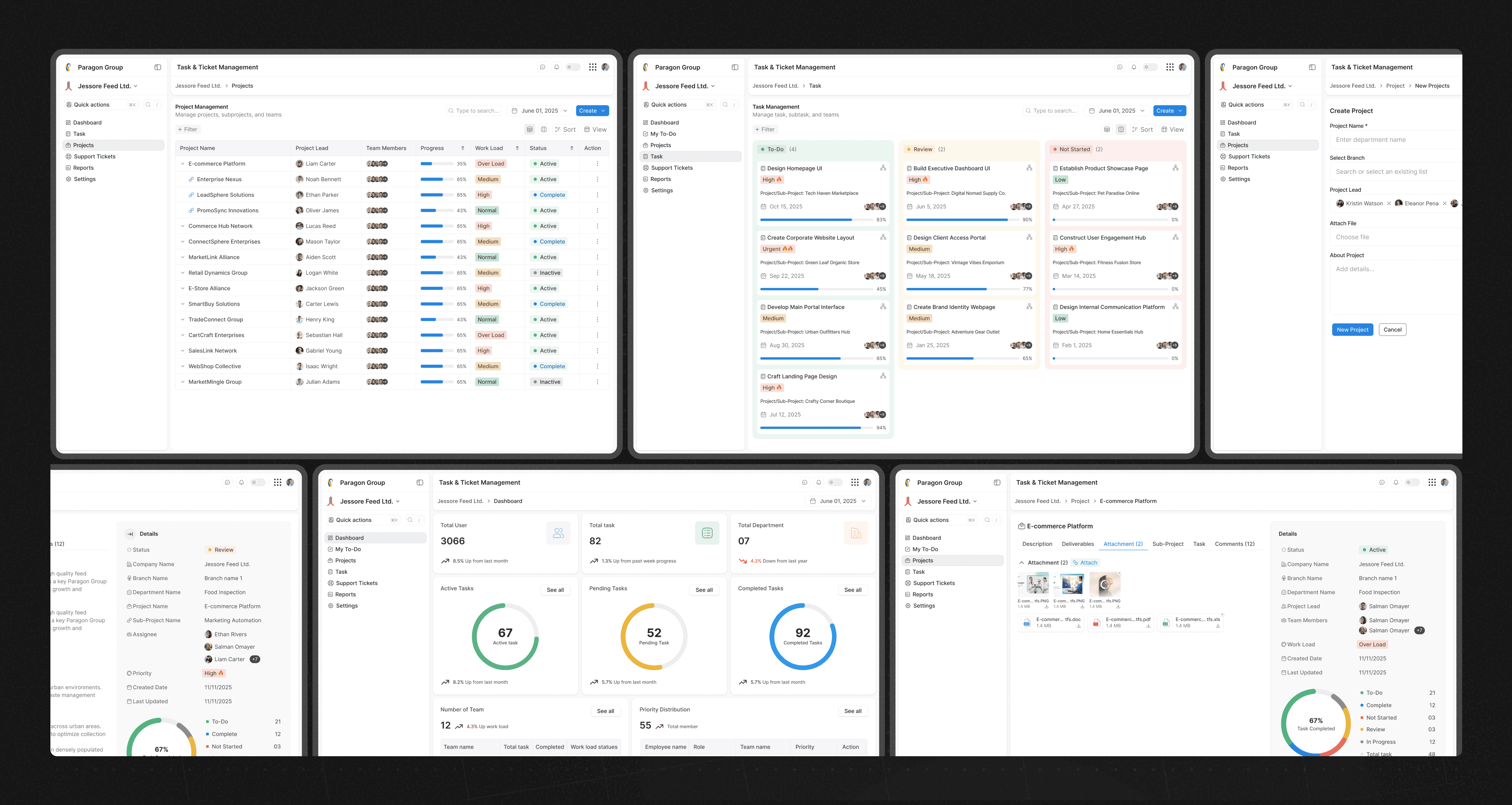Viewport: 1512px width, 805px height.
Task: Click progress bar of Build Executive Dashboard UI
Action: (x=963, y=220)
